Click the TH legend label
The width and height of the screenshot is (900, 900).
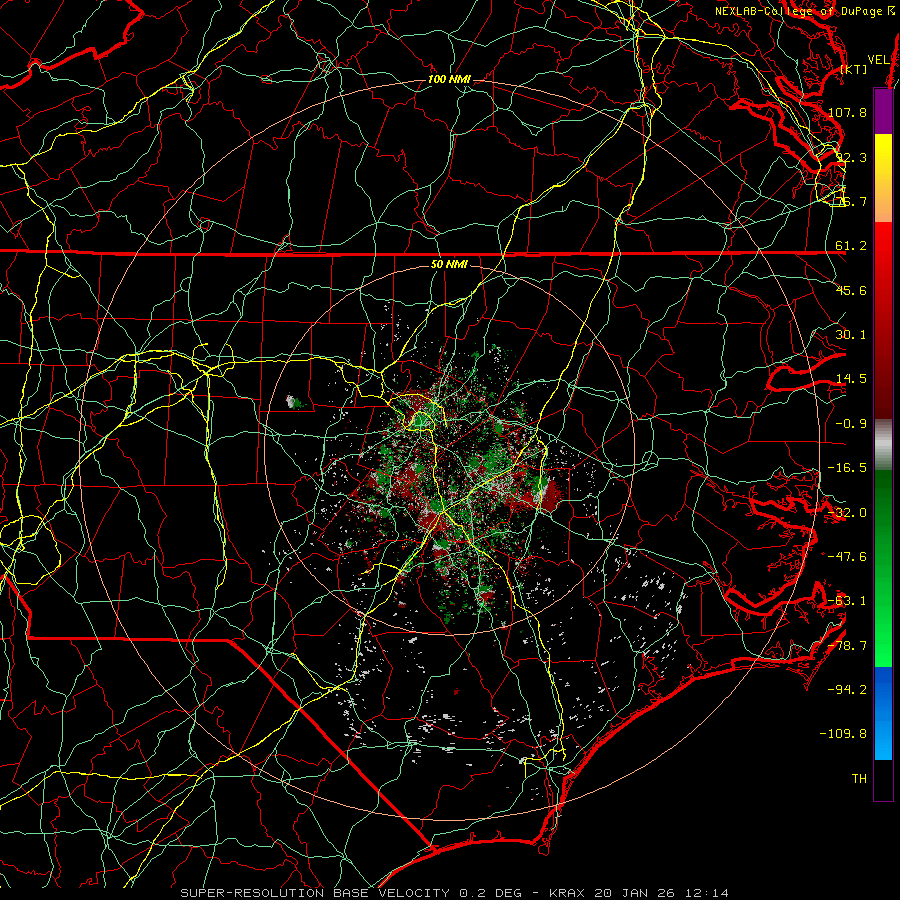859,779
